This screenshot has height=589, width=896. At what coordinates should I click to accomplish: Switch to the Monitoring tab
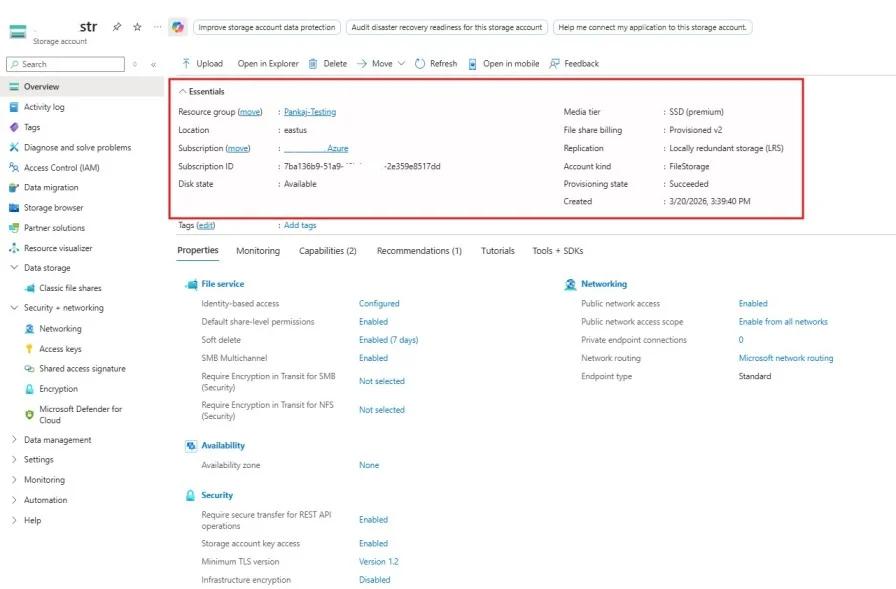pos(258,251)
